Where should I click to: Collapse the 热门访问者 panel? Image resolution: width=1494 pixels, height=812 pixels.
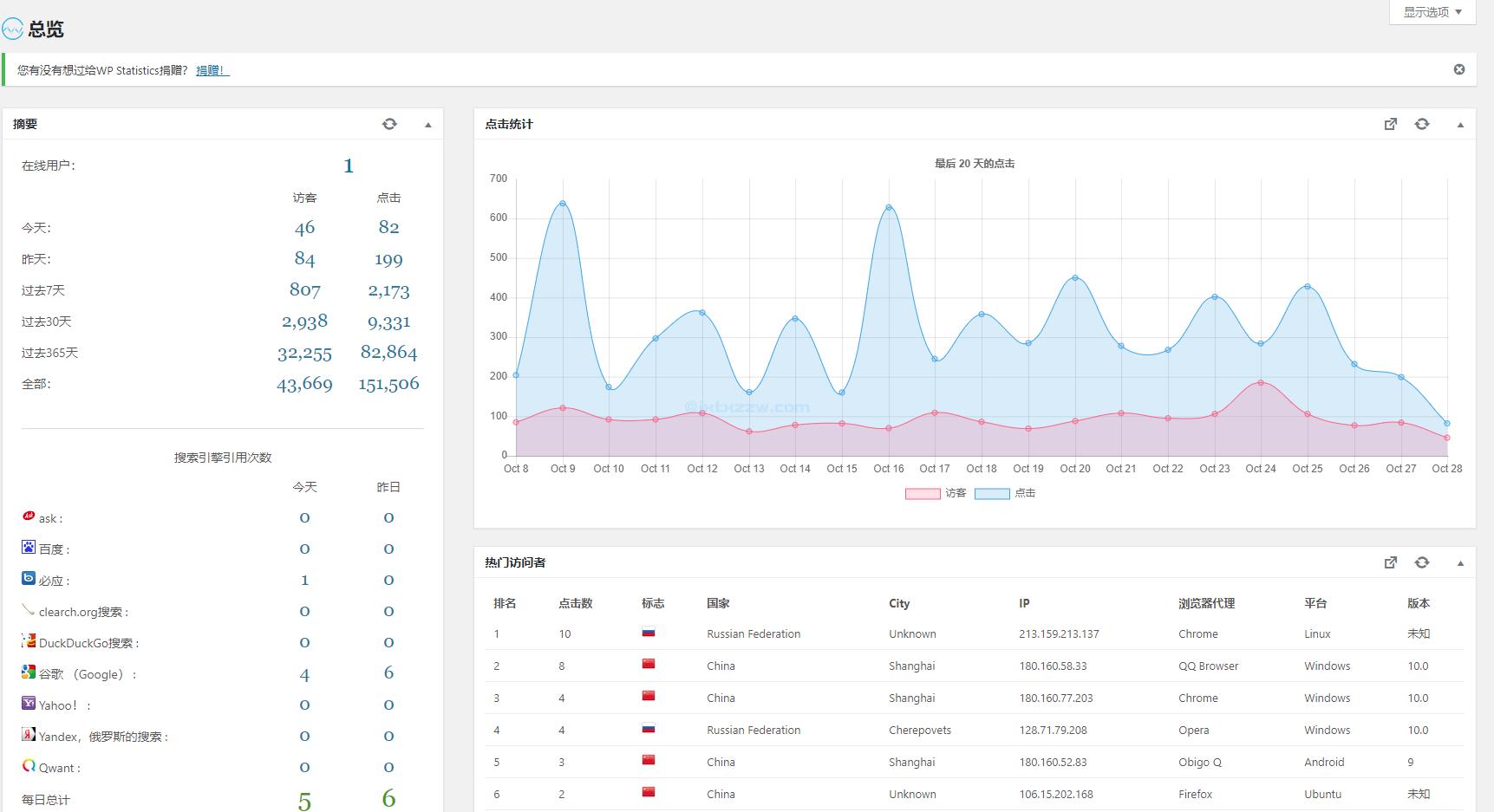[x=1460, y=563]
